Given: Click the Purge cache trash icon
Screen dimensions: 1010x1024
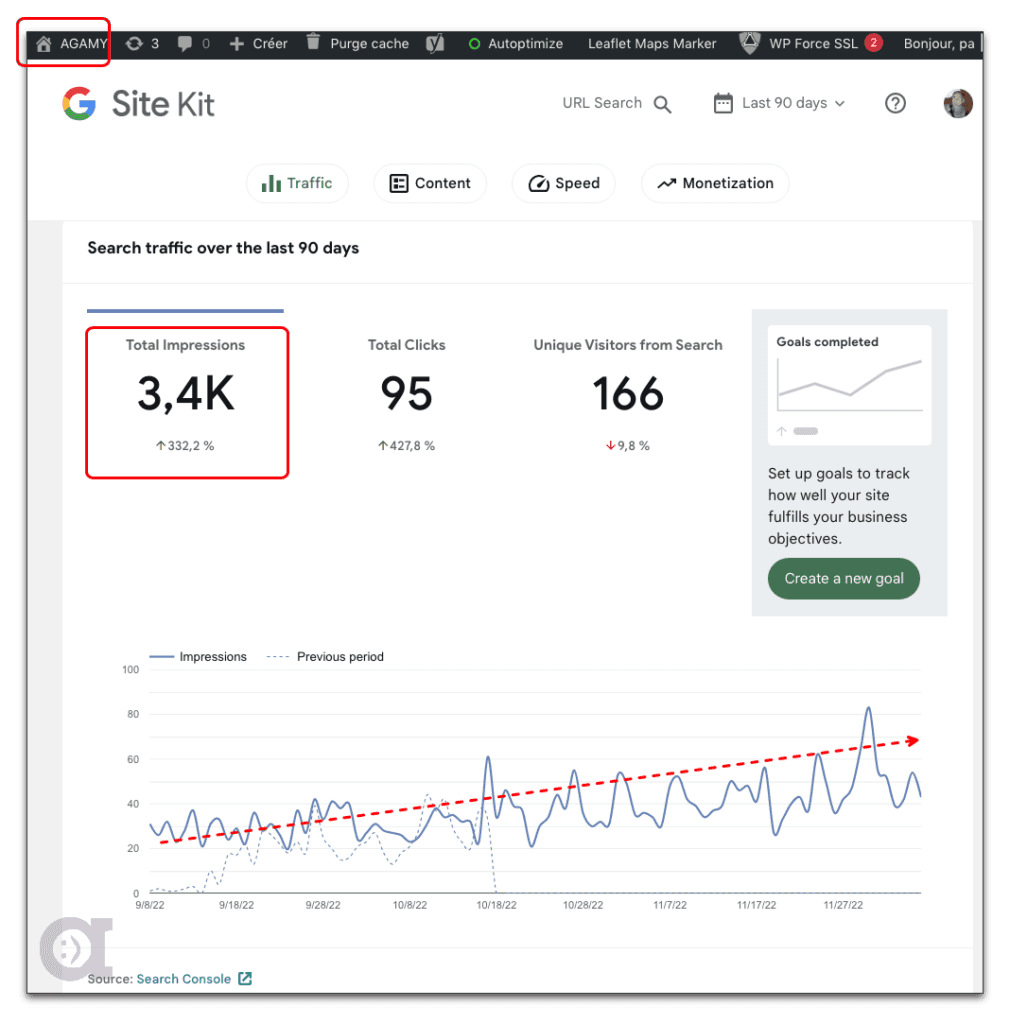Looking at the screenshot, I should pos(314,43).
